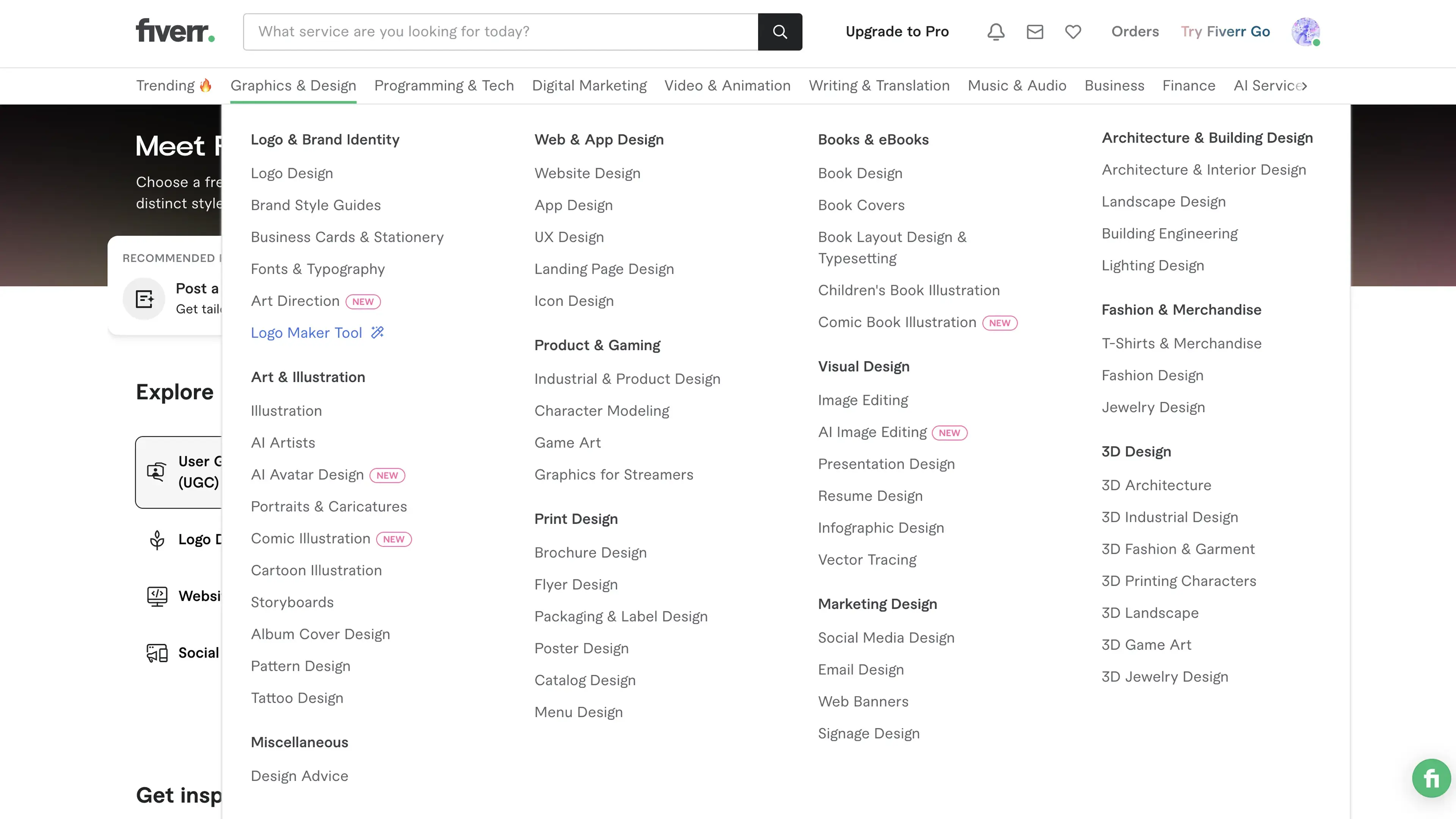Click the Fiverr logo

point(175,31)
